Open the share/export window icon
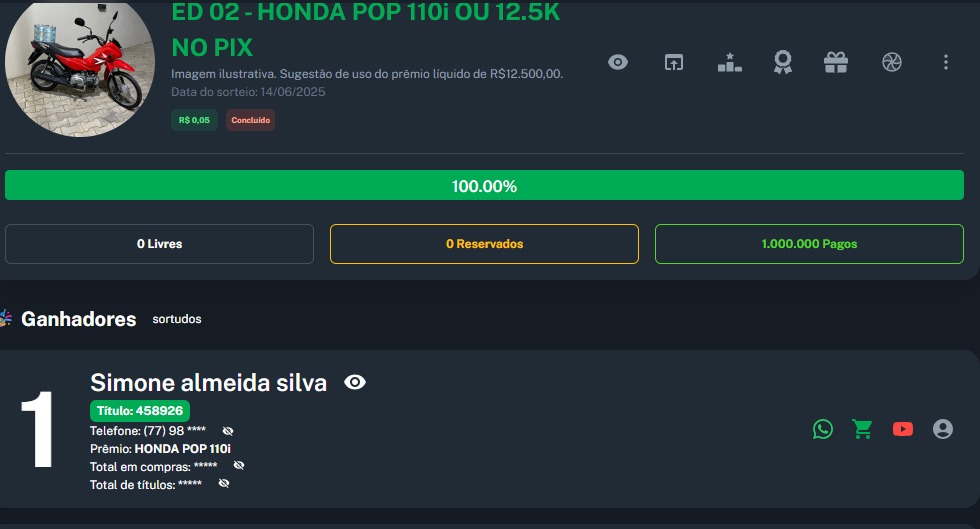This screenshot has width=980, height=529. pyautogui.click(x=674, y=62)
